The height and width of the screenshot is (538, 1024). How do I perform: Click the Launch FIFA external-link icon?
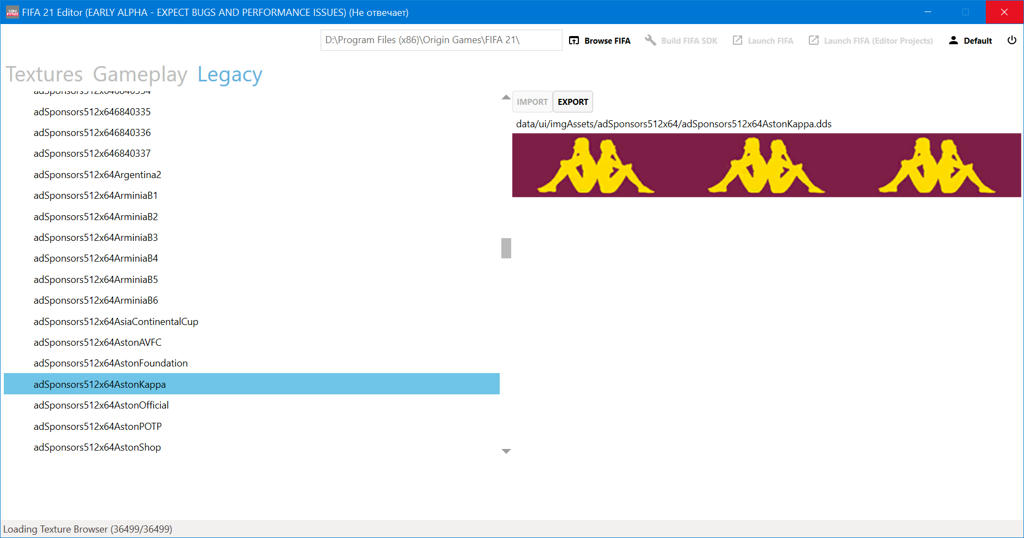737,40
